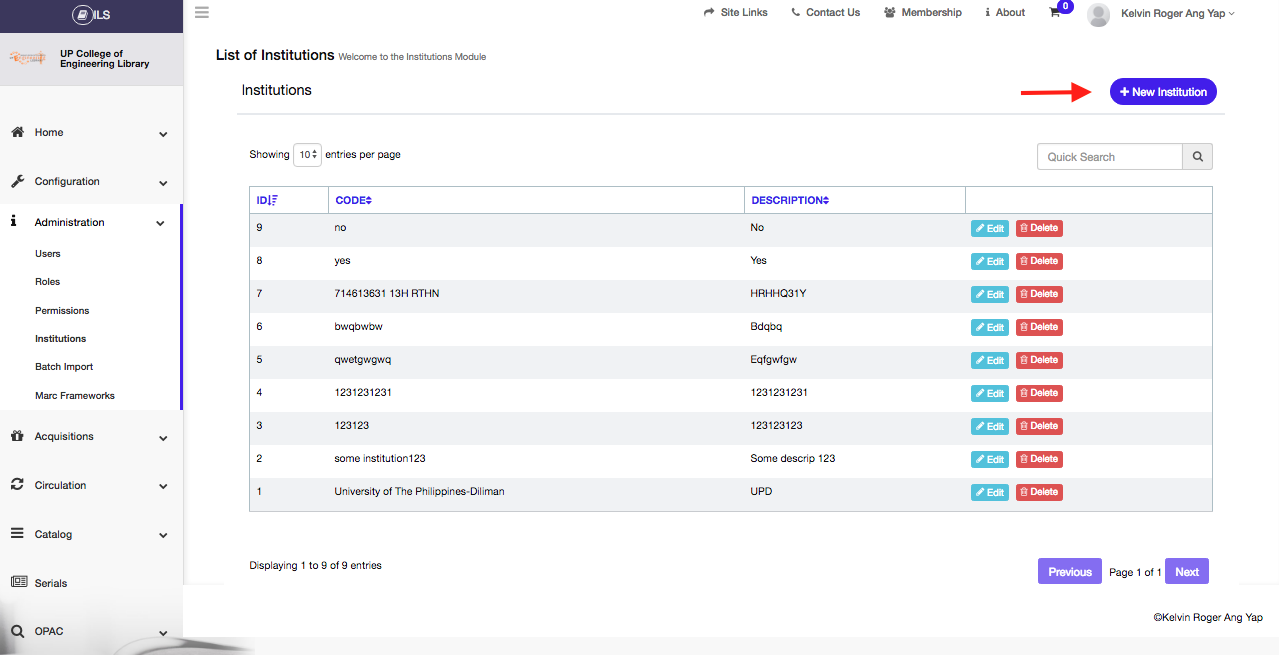Click the user avatar icon
This screenshot has height=655, width=1279.
pyautogui.click(x=1098, y=14)
